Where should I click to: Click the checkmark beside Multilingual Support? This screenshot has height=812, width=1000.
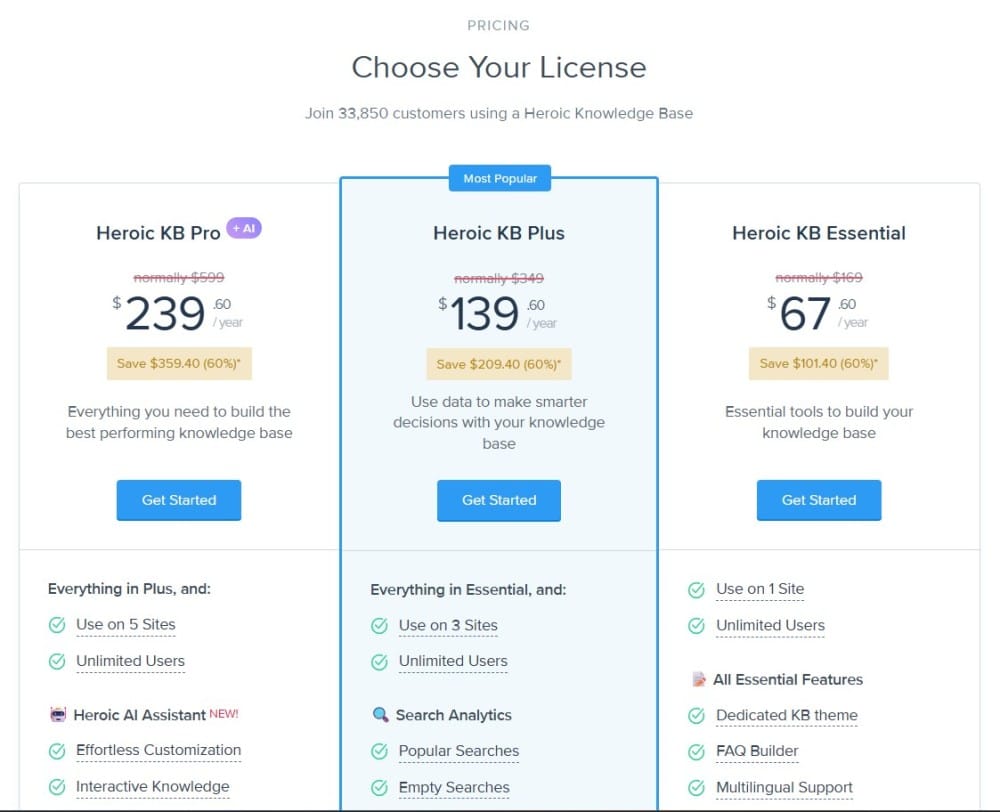pos(696,787)
